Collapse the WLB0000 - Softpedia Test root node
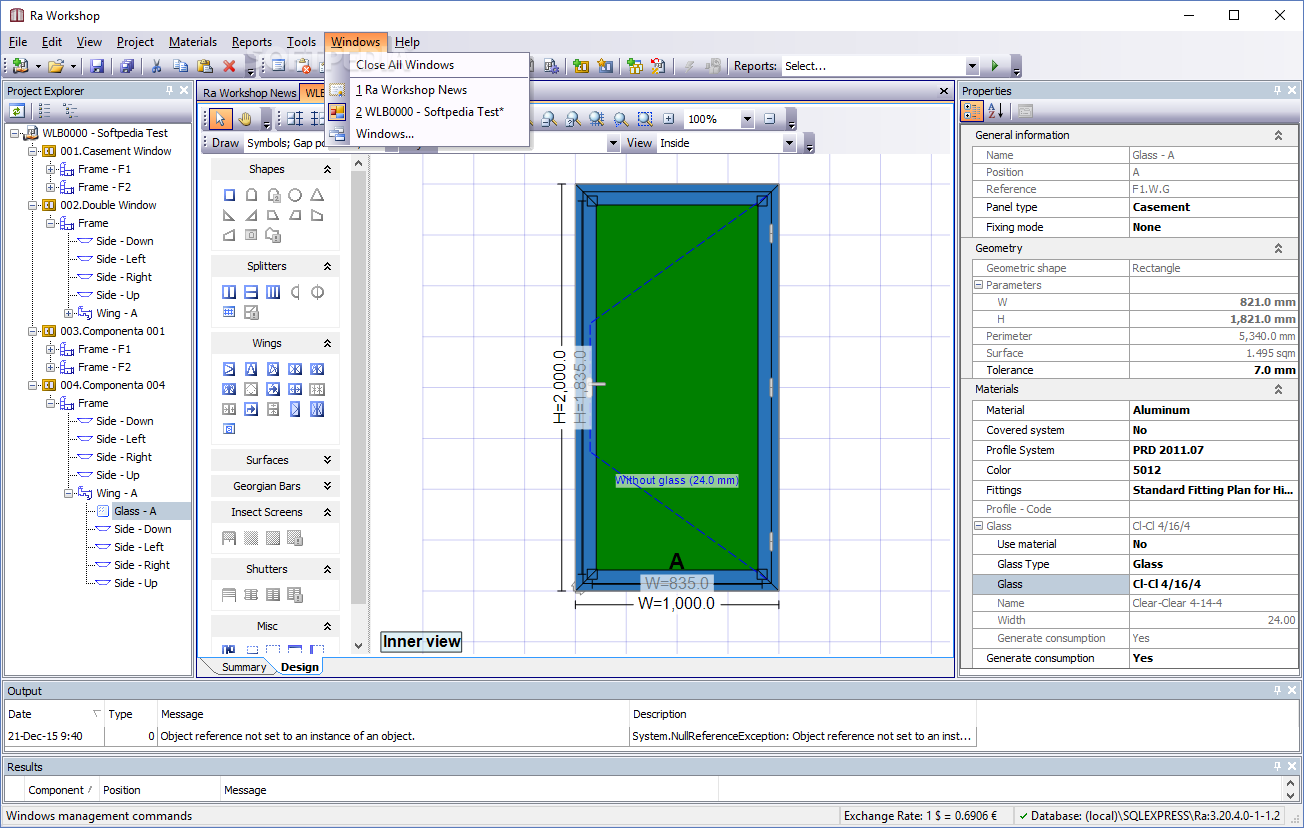This screenshot has width=1304, height=828. [x=16, y=133]
